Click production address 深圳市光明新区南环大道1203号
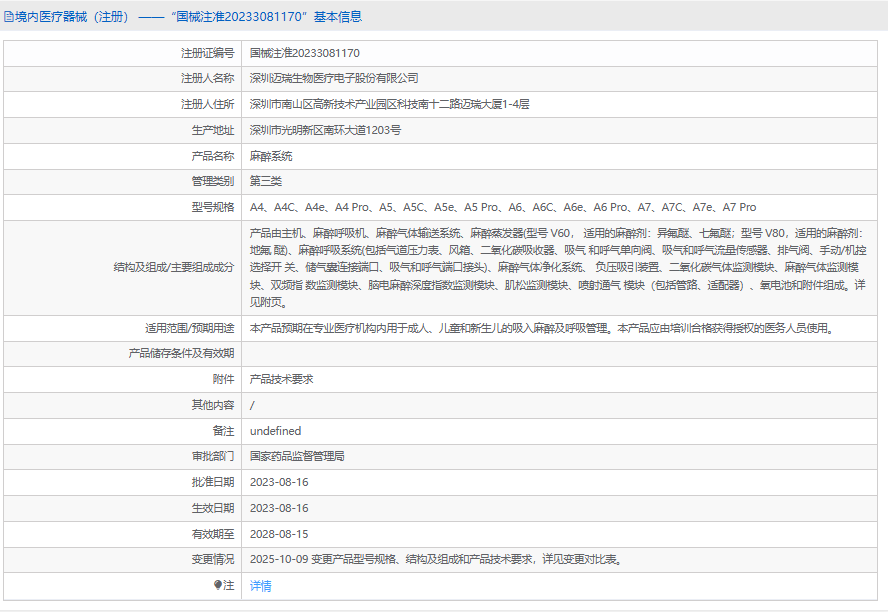This screenshot has width=888, height=612. click(326, 130)
